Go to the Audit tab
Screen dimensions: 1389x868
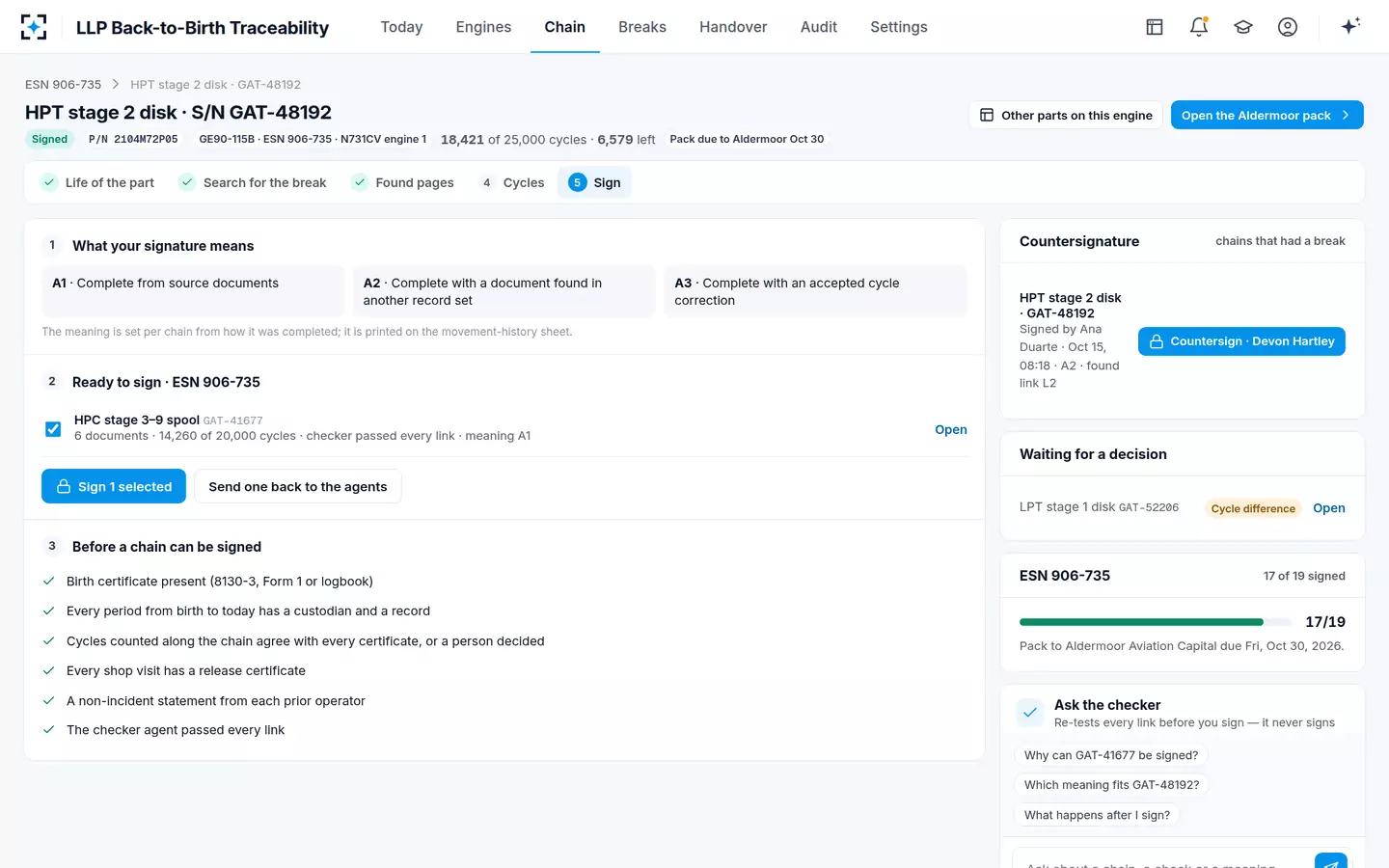point(819,27)
